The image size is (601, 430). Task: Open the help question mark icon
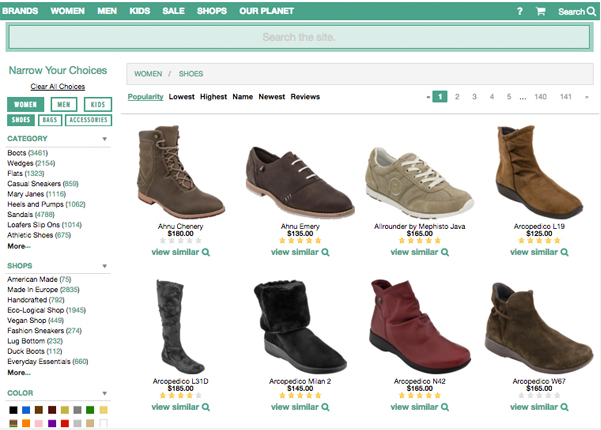coord(519,11)
